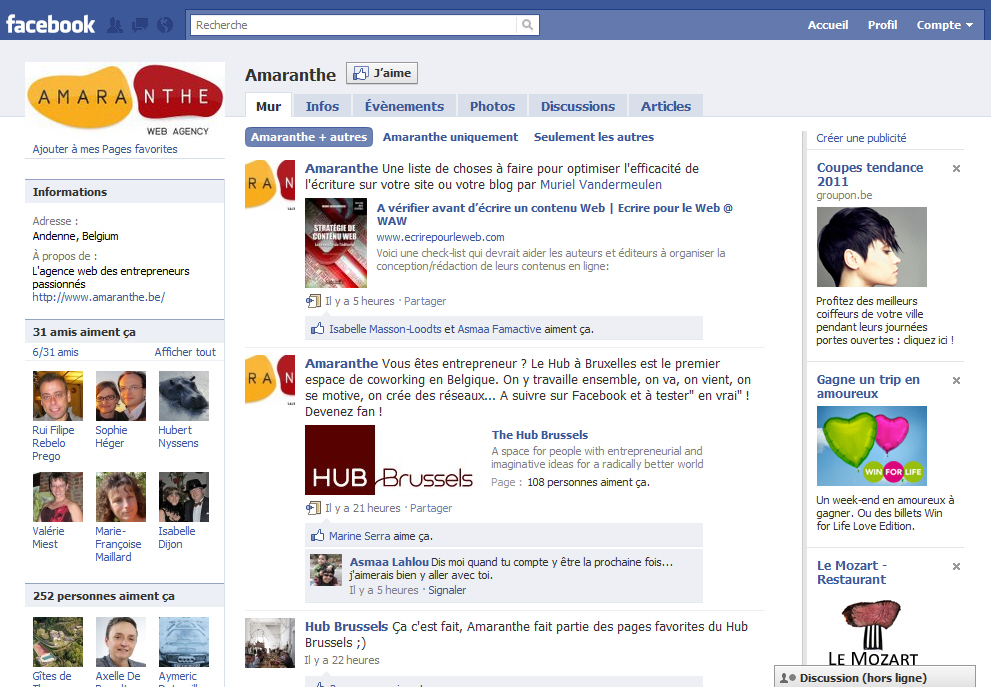Switch to the Évènements tab
This screenshot has height=687, width=991.
[x=404, y=106]
